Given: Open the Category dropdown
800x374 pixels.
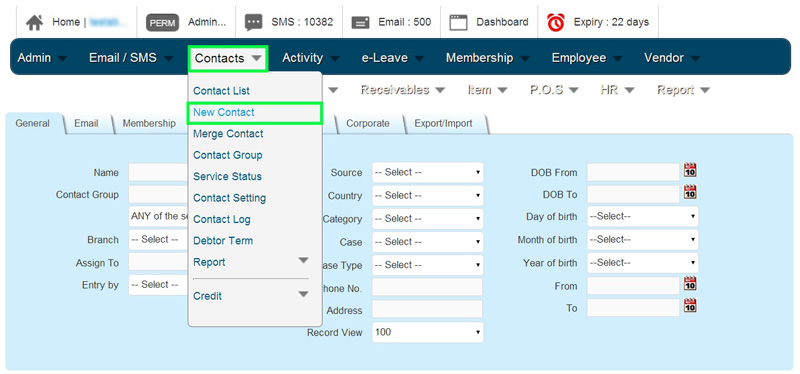Looking at the screenshot, I should click(428, 219).
